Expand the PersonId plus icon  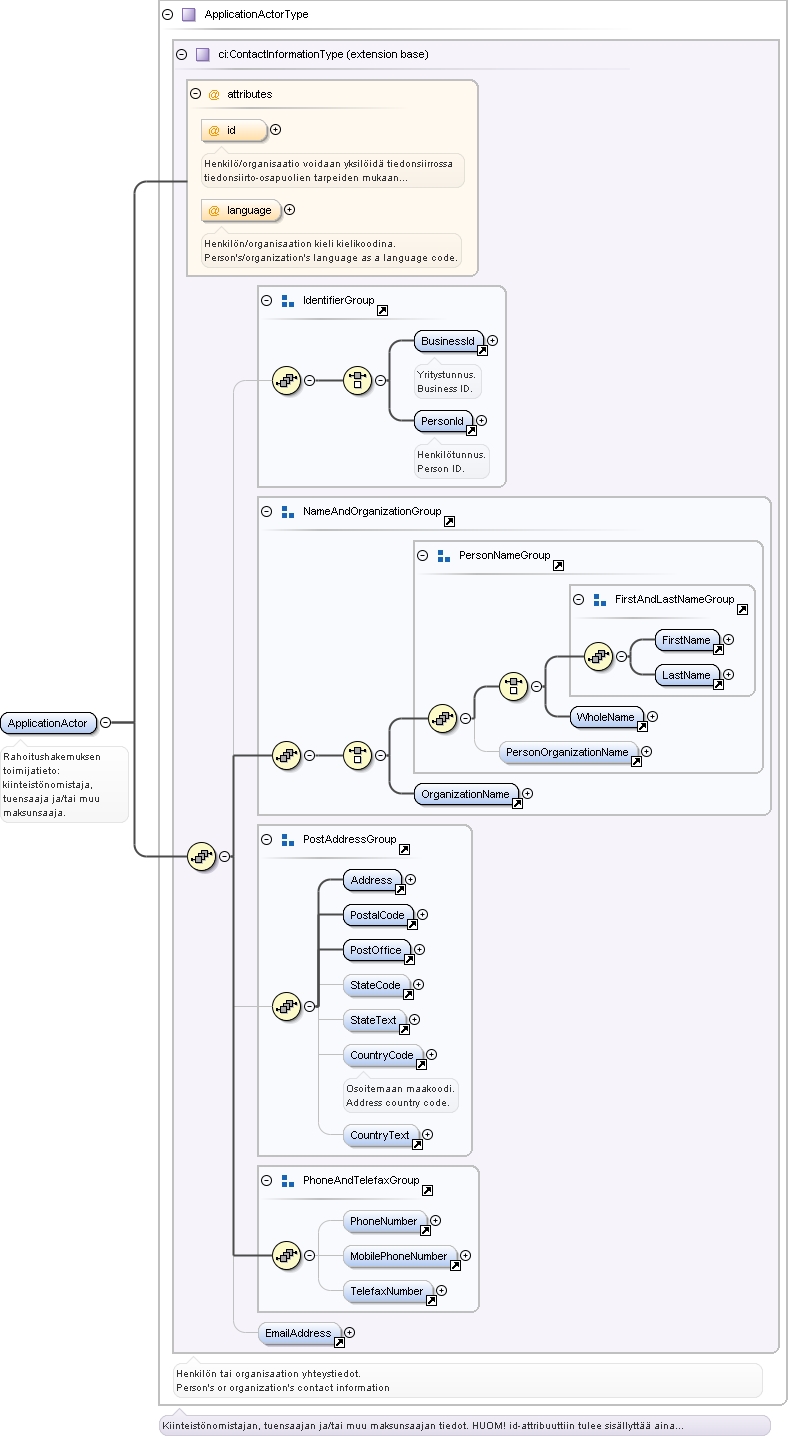(482, 422)
